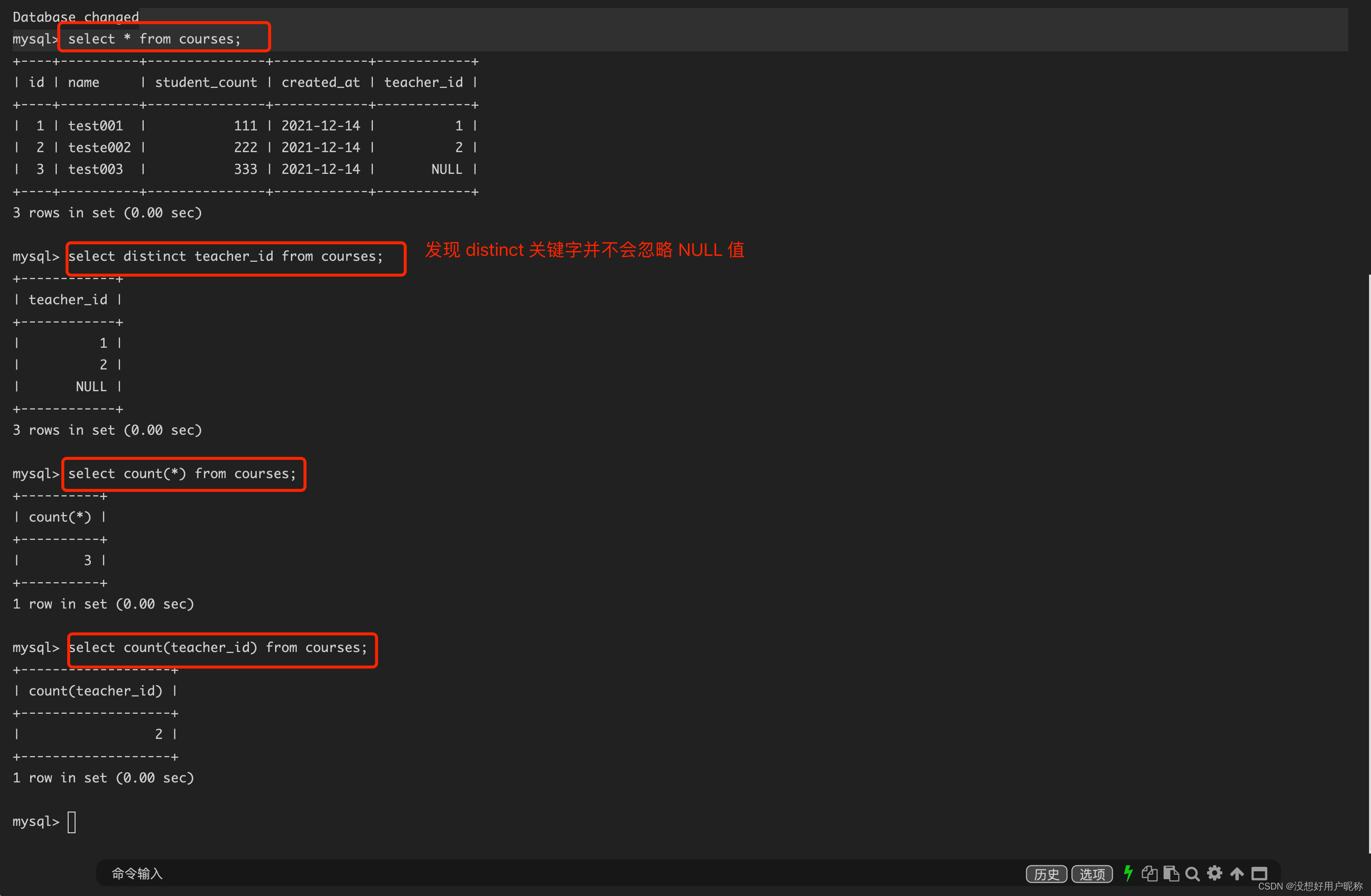Click the green lightning bolt quick-command icon
Screen dimensions: 1371x896
tap(1128, 873)
